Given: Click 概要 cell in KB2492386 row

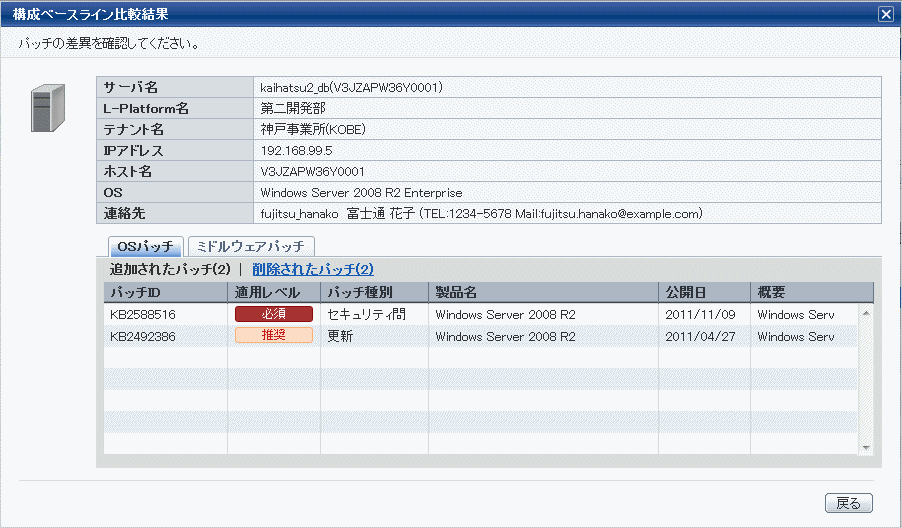Looking at the screenshot, I should point(796,336).
